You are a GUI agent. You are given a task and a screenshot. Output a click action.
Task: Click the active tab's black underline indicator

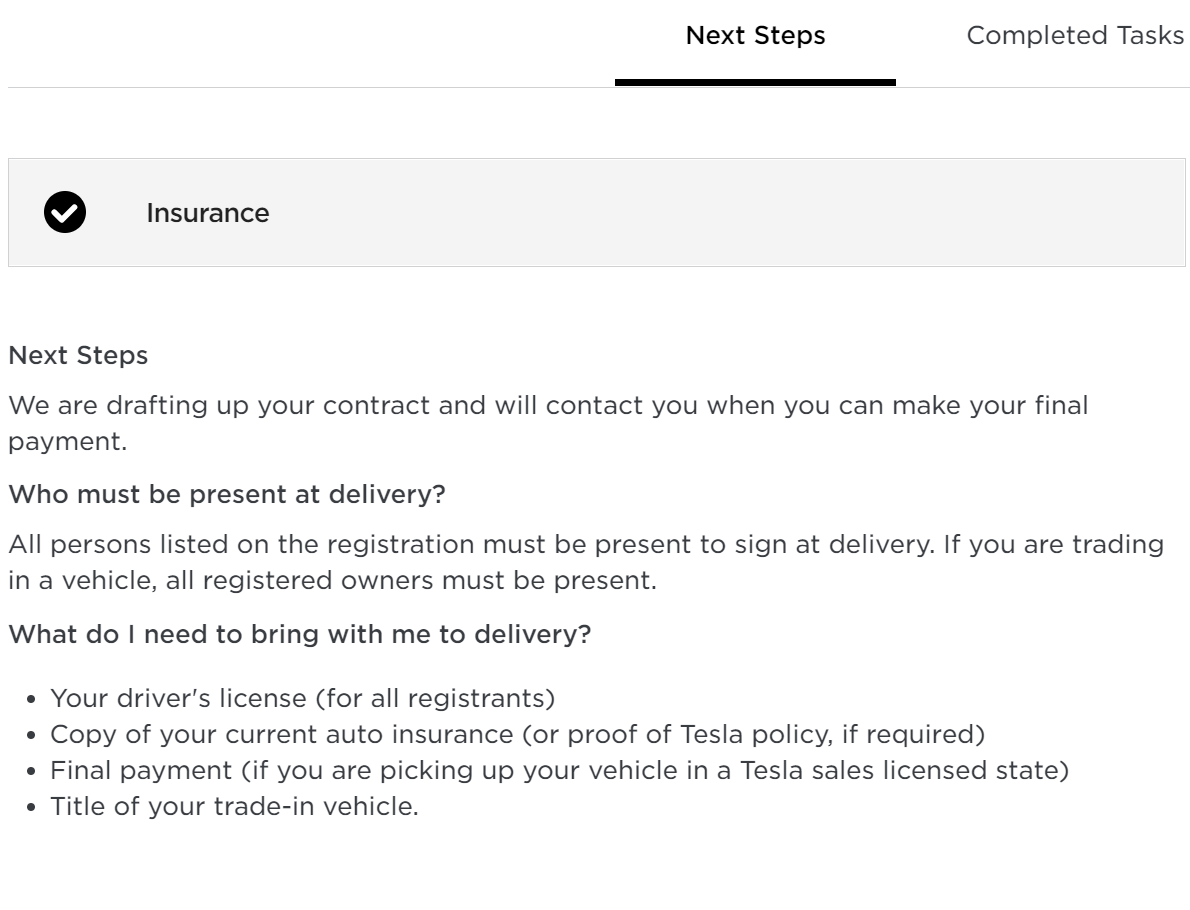tap(755, 82)
